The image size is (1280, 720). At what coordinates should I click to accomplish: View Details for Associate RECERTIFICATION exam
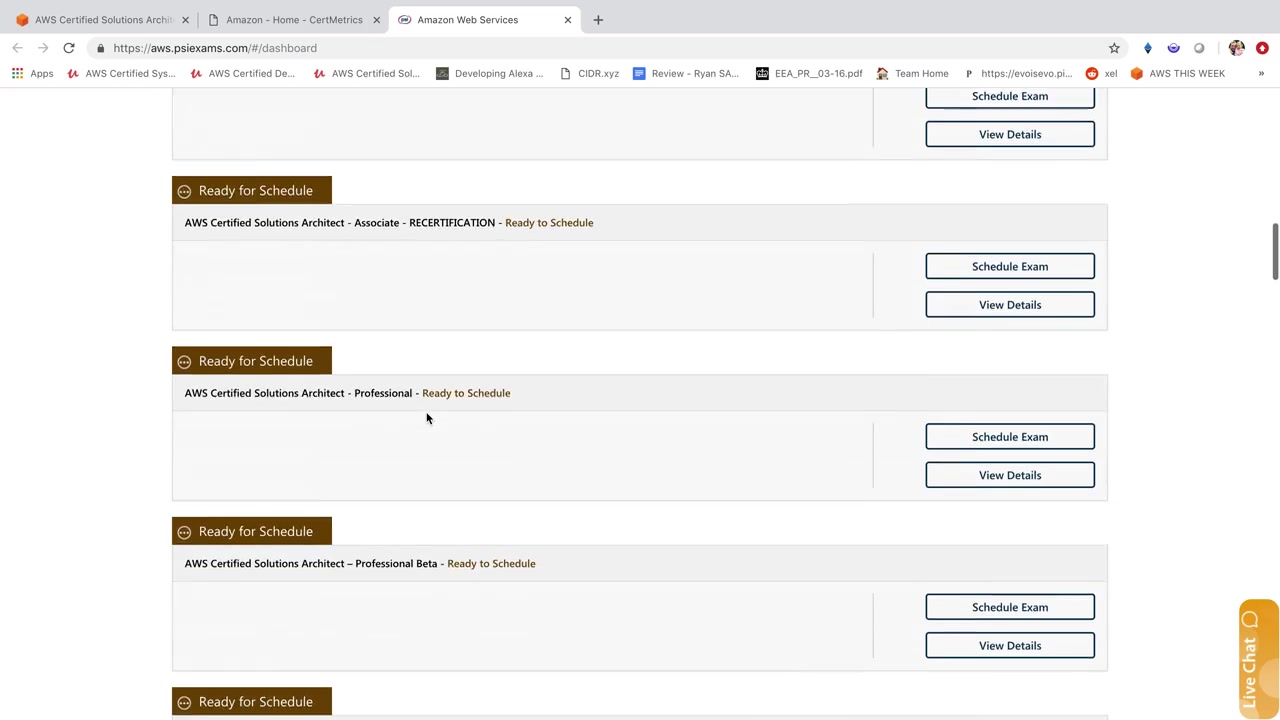point(1010,305)
